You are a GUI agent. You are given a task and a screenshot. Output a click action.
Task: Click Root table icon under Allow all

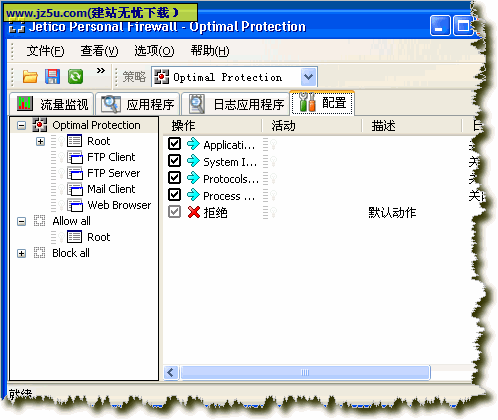74,237
